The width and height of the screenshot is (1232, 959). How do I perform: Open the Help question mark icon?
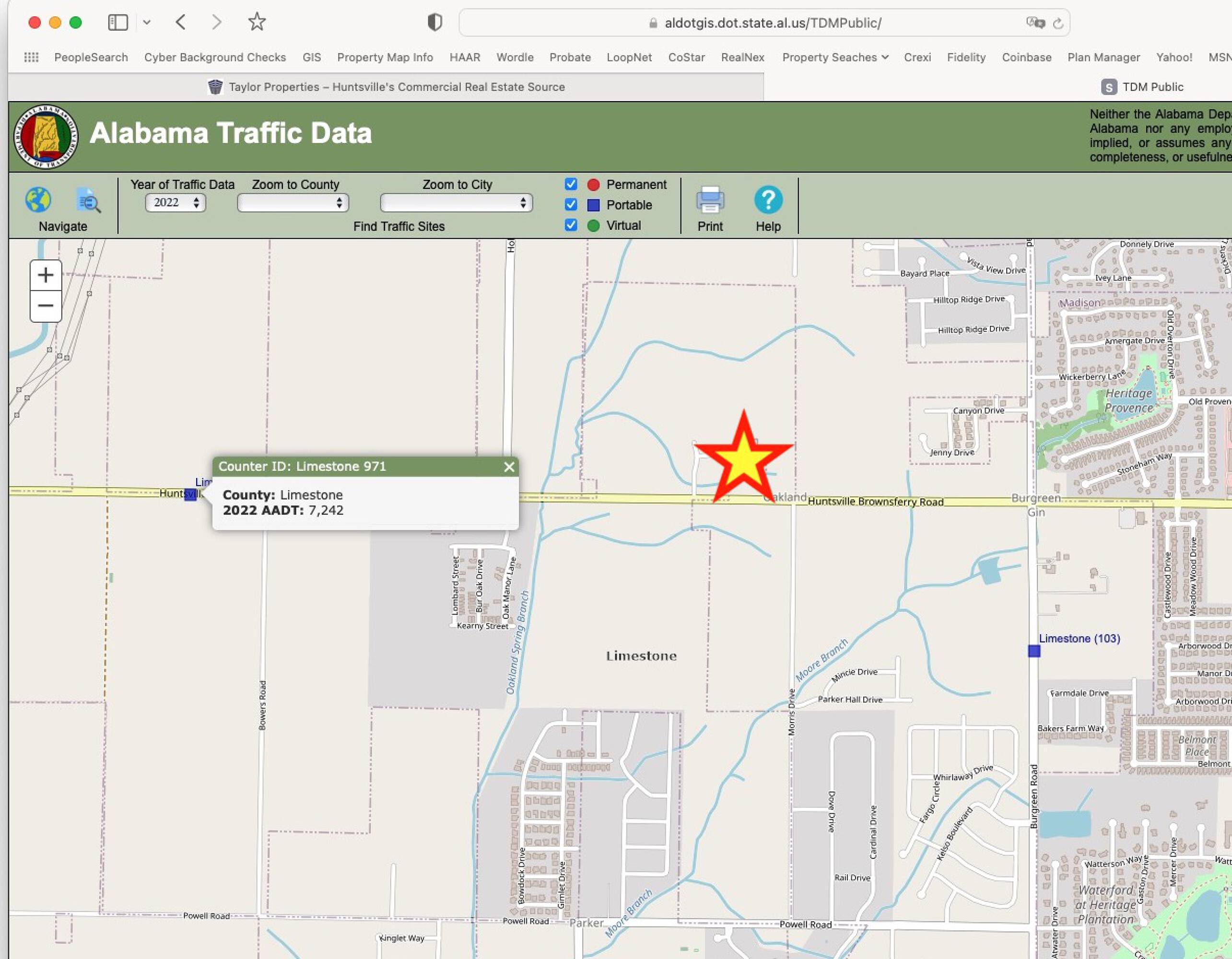pos(768,199)
